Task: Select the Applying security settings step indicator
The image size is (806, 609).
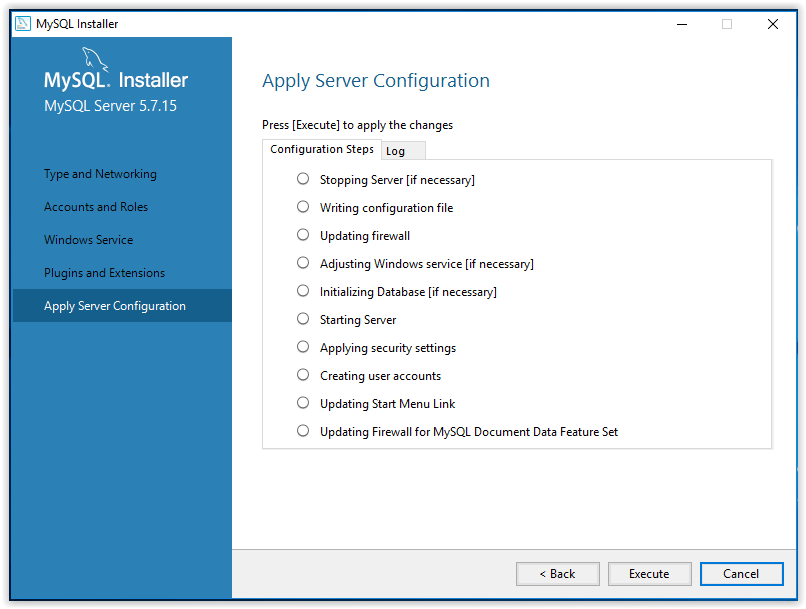Action: point(303,347)
